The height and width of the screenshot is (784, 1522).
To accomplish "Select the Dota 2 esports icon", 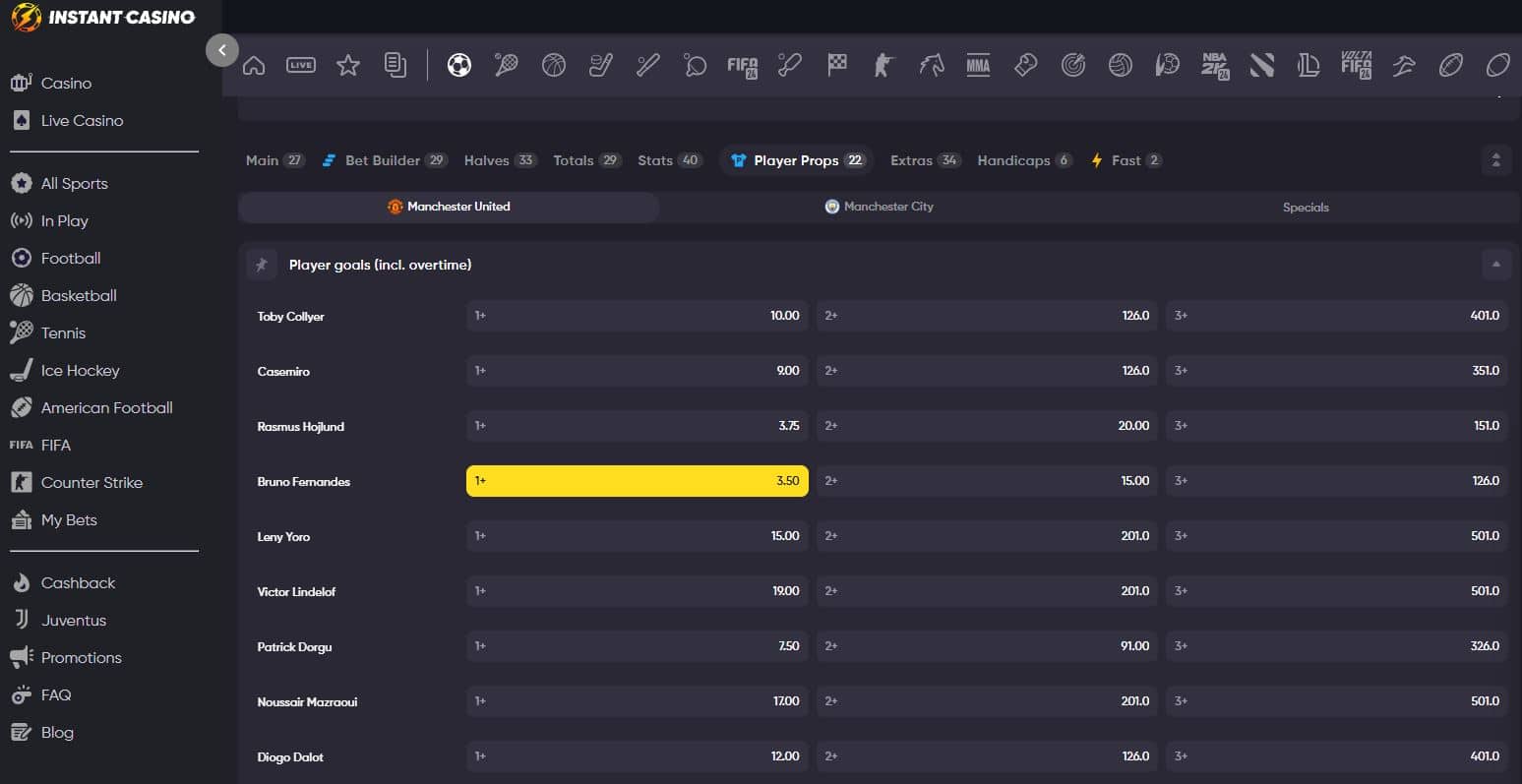I will (1262, 66).
